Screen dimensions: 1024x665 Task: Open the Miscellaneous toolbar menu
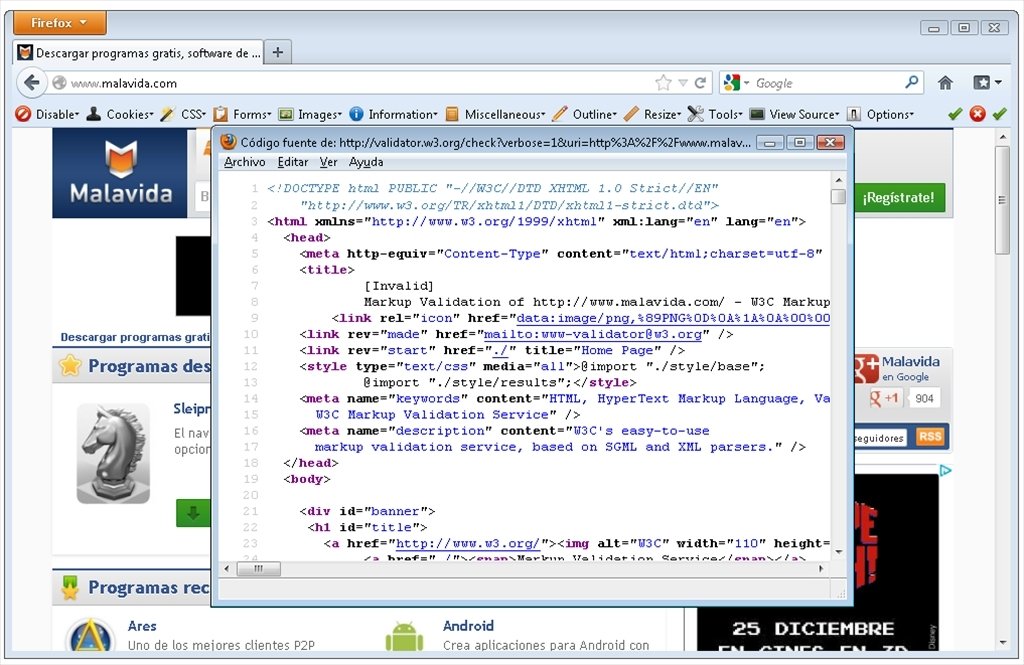point(496,114)
